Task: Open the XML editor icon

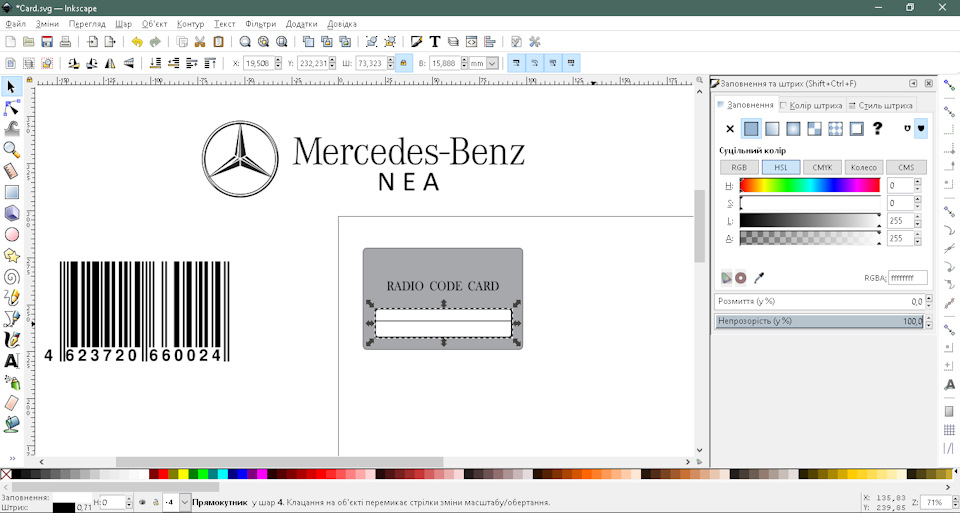Action: [x=471, y=42]
